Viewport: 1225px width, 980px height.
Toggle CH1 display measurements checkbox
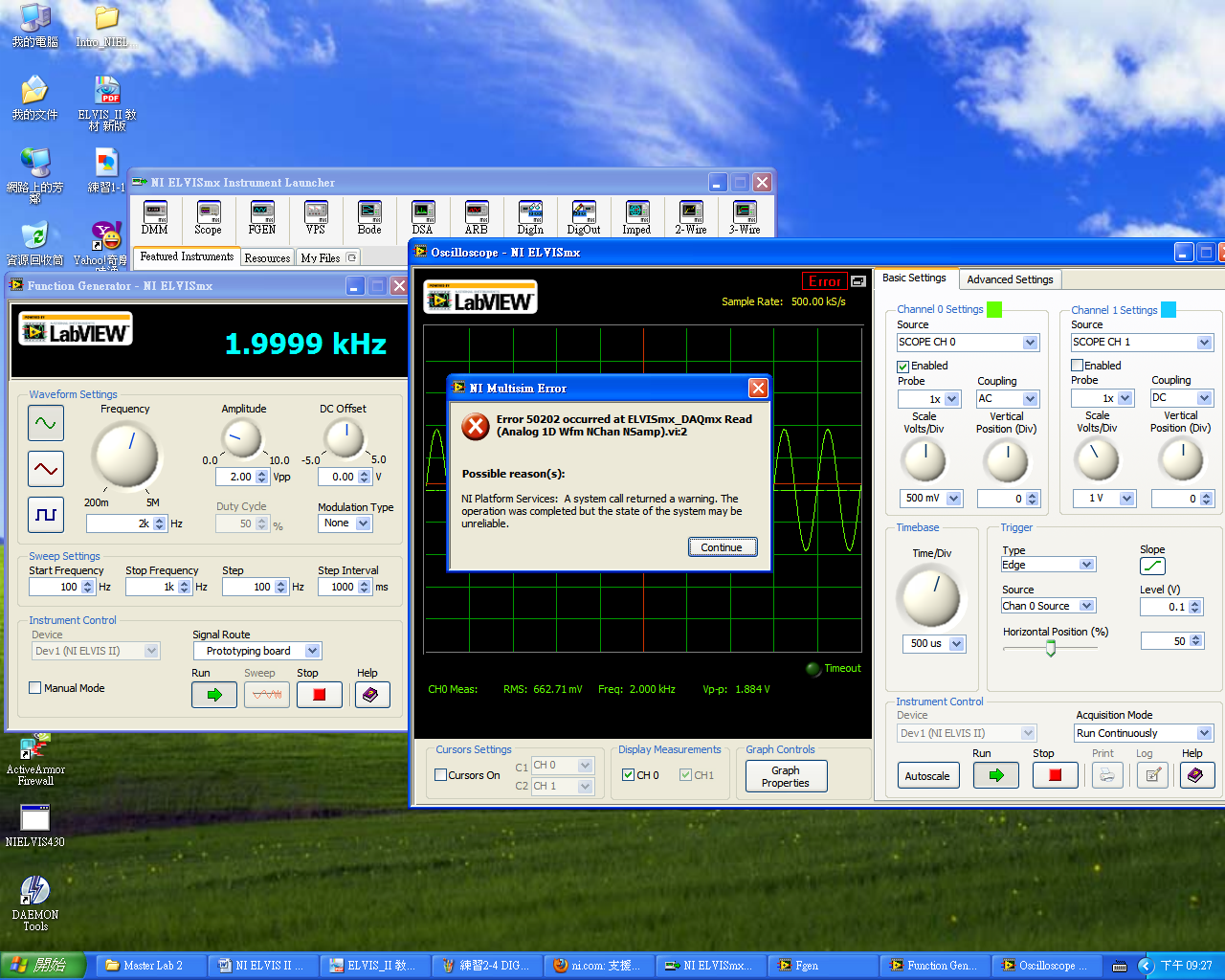685,775
